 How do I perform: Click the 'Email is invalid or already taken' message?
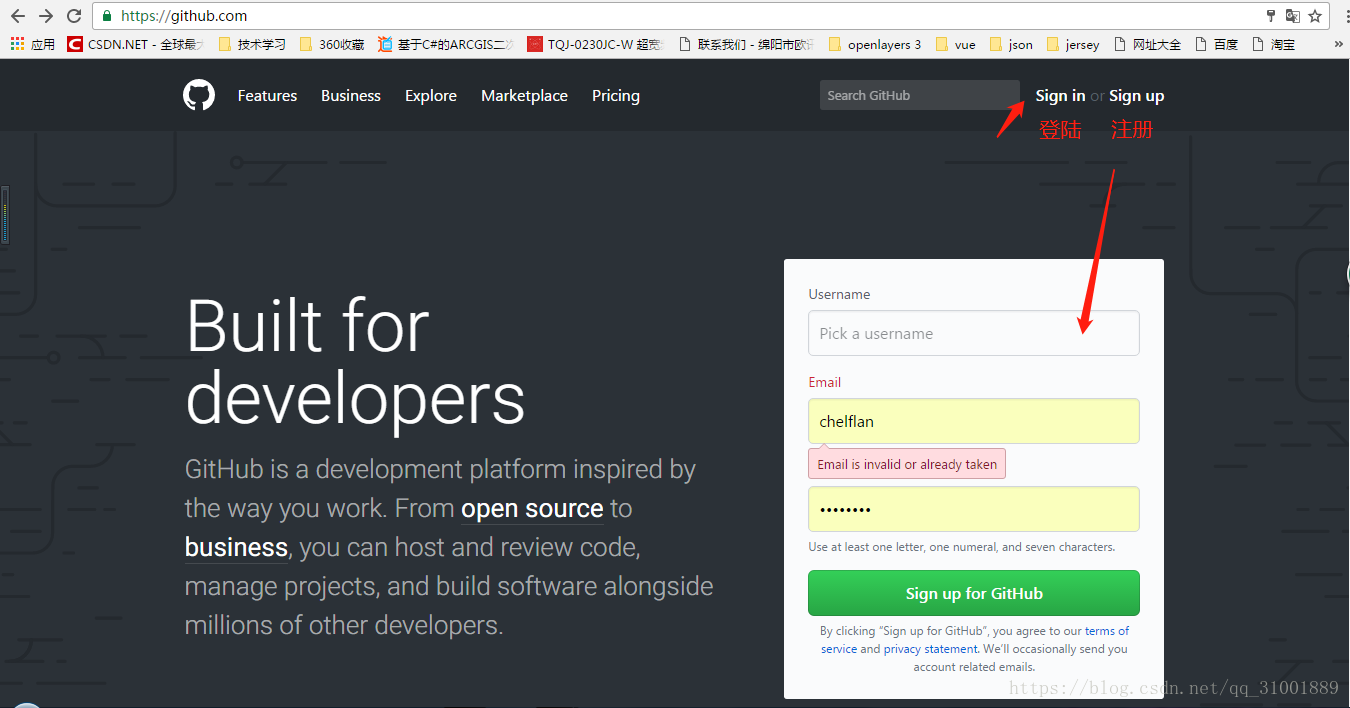[x=907, y=464]
